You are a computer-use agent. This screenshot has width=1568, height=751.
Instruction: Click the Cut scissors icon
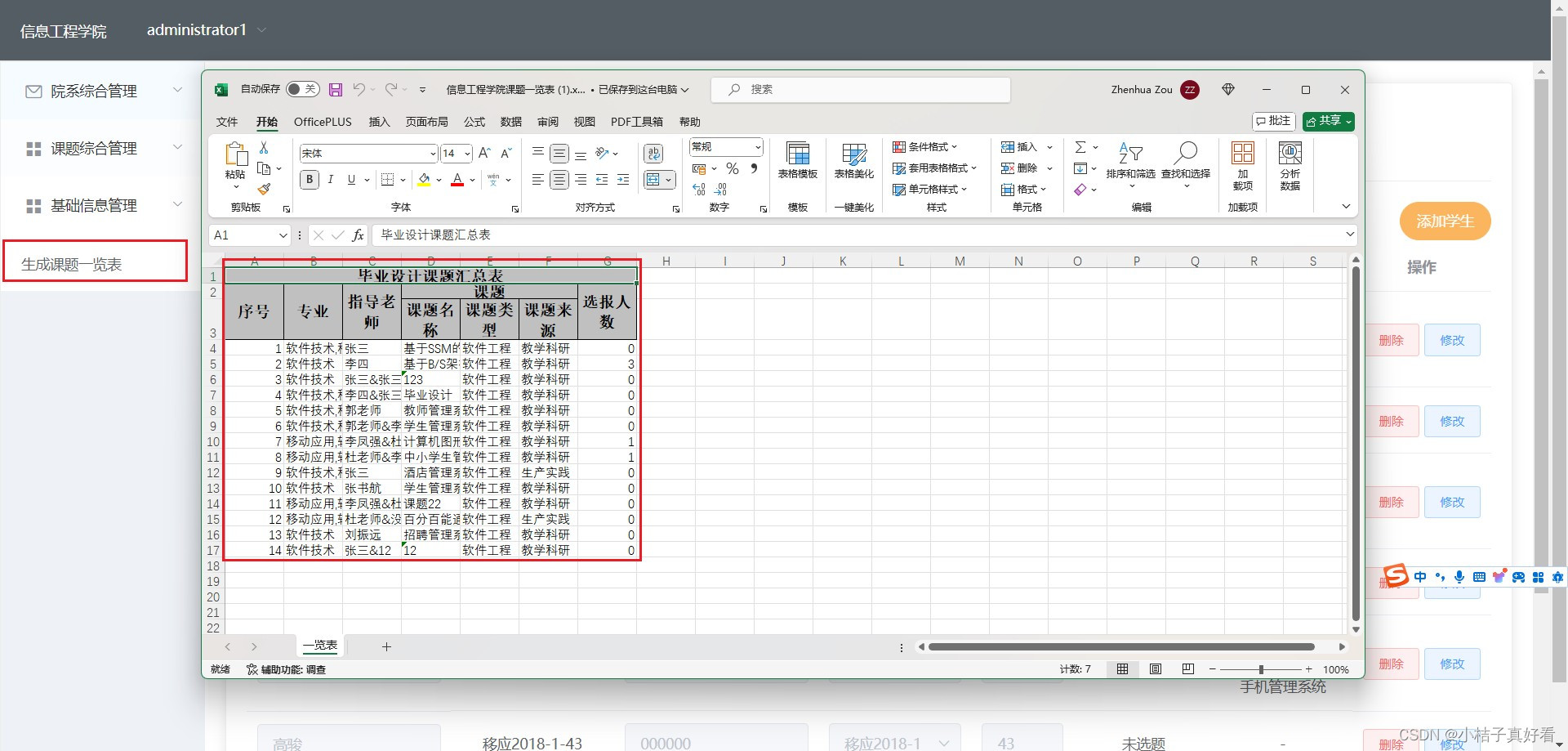tap(264, 148)
